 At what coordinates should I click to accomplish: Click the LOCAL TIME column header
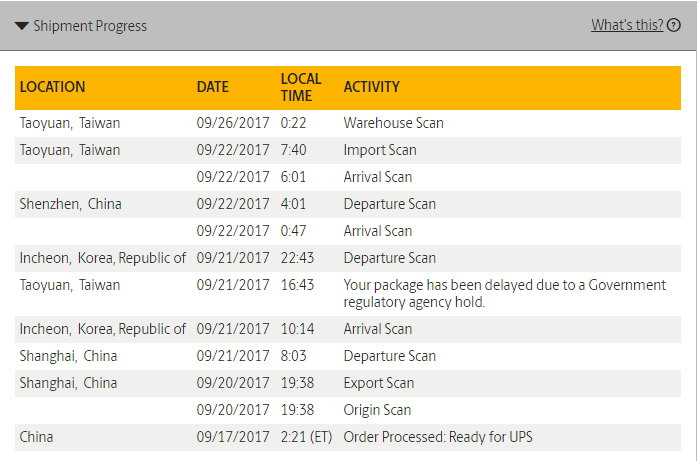click(301, 87)
